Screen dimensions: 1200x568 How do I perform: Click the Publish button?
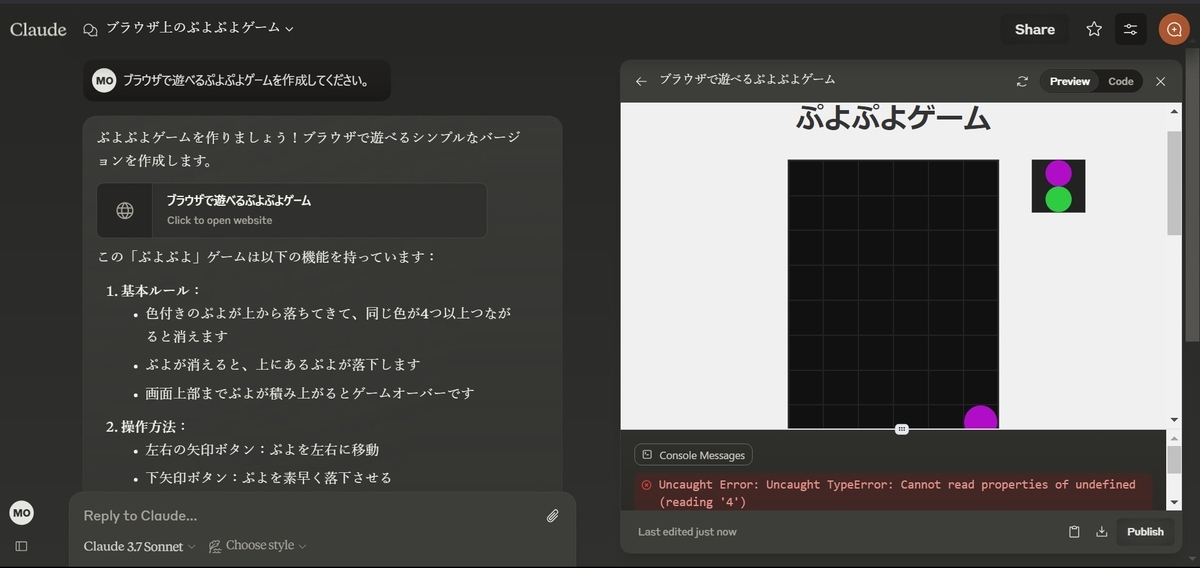[x=1145, y=532]
